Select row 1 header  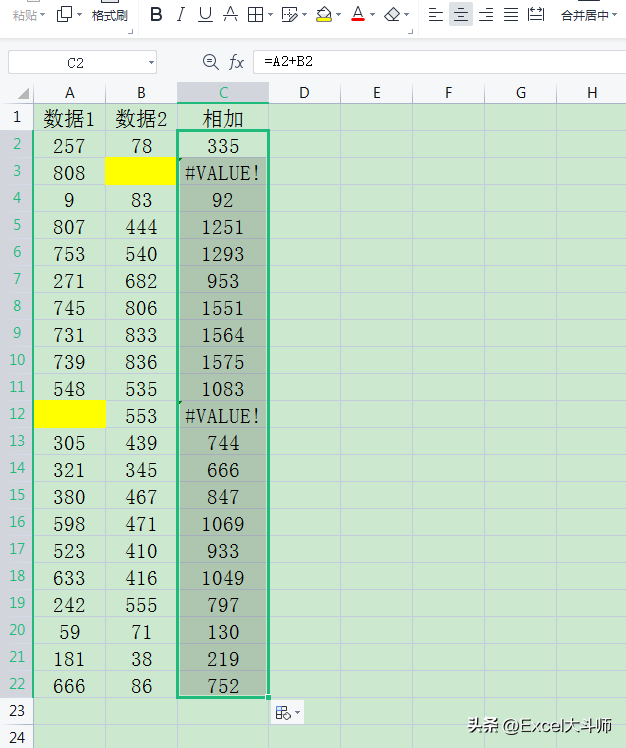17,117
